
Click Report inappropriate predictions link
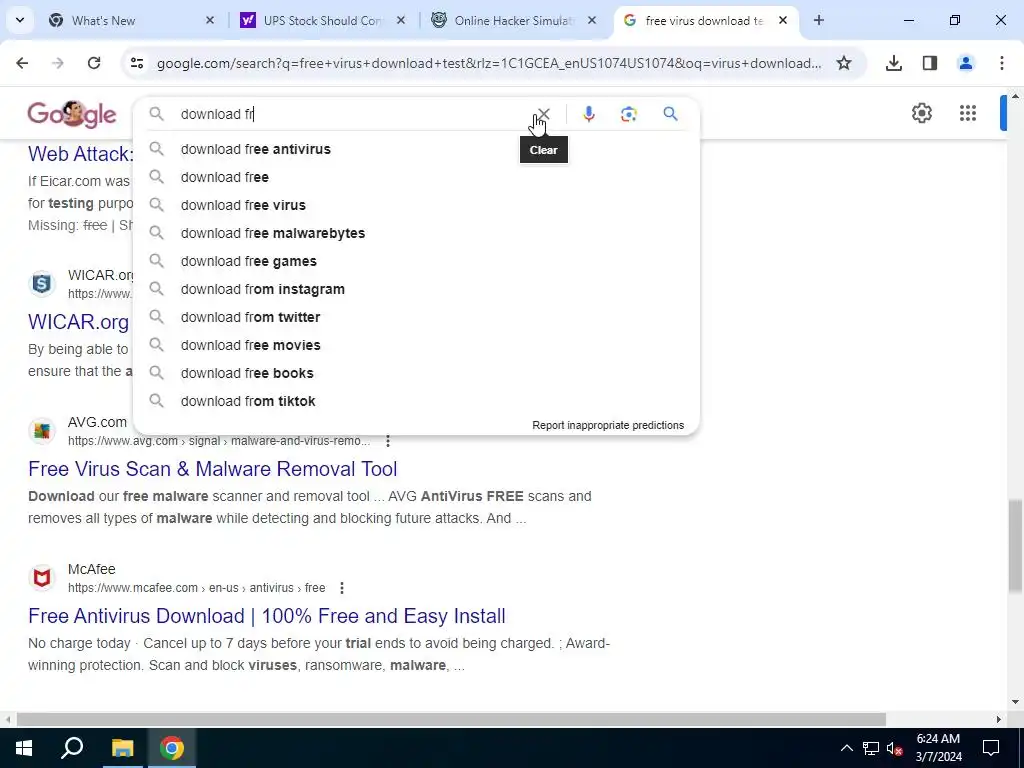pos(608,425)
